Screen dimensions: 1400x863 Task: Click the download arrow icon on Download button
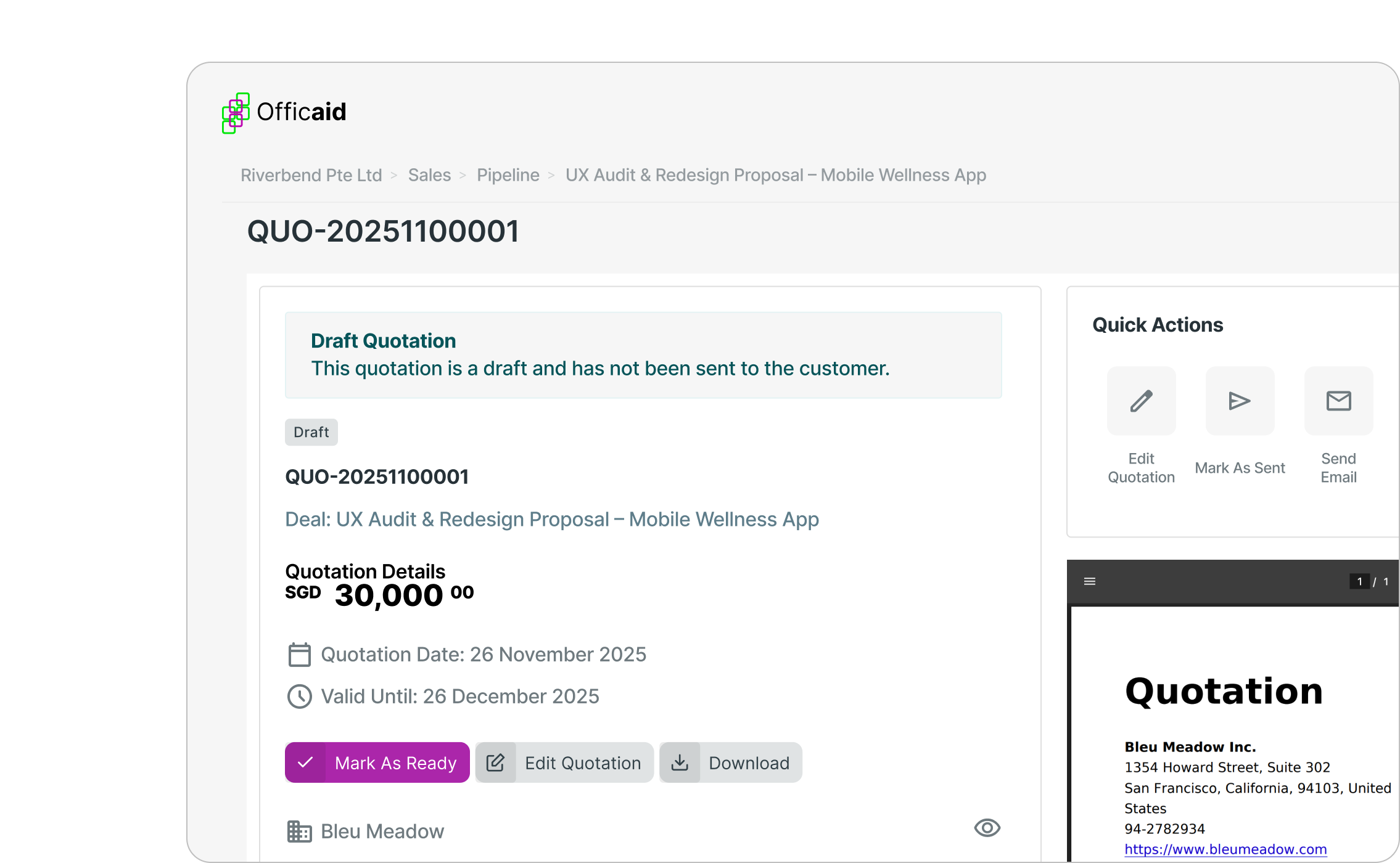click(681, 763)
